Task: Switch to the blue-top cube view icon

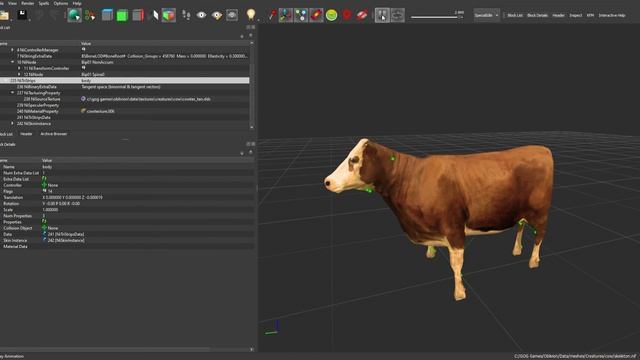Action: [107, 16]
